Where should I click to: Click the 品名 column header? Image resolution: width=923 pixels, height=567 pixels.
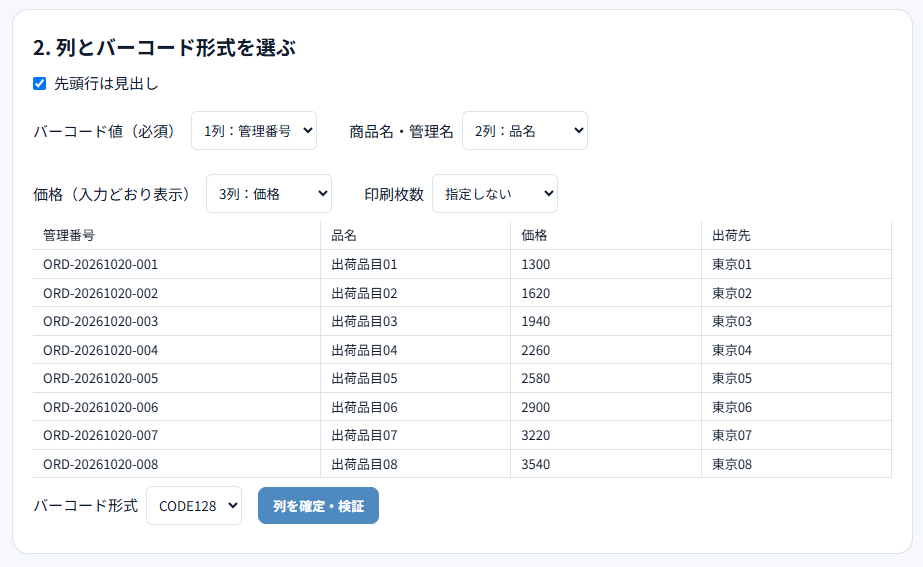point(416,236)
